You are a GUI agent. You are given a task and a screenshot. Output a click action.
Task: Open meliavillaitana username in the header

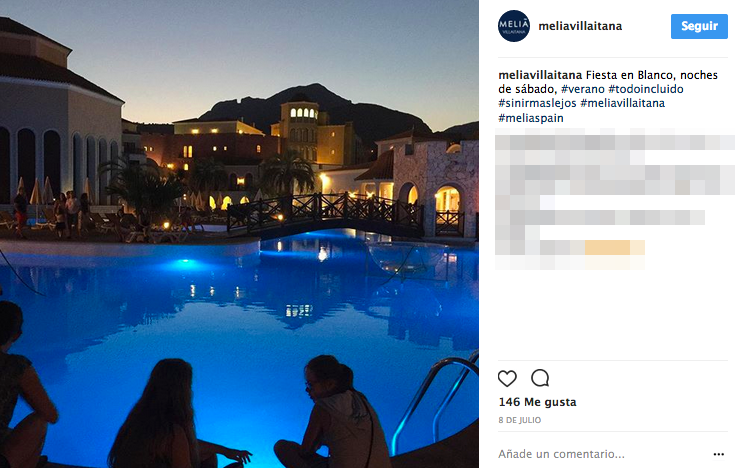coord(580,26)
